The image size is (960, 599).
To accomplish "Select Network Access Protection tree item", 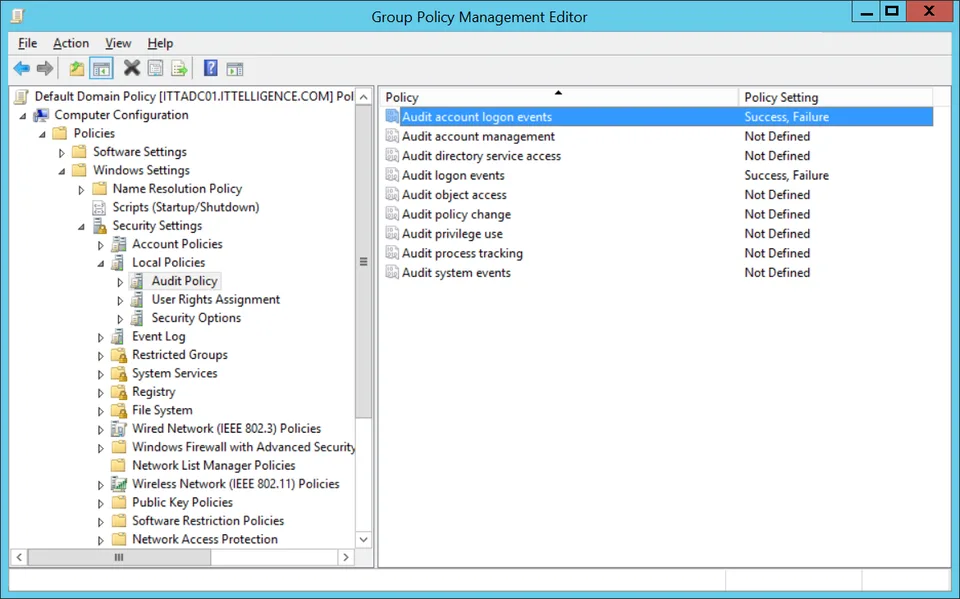I will 205,539.
